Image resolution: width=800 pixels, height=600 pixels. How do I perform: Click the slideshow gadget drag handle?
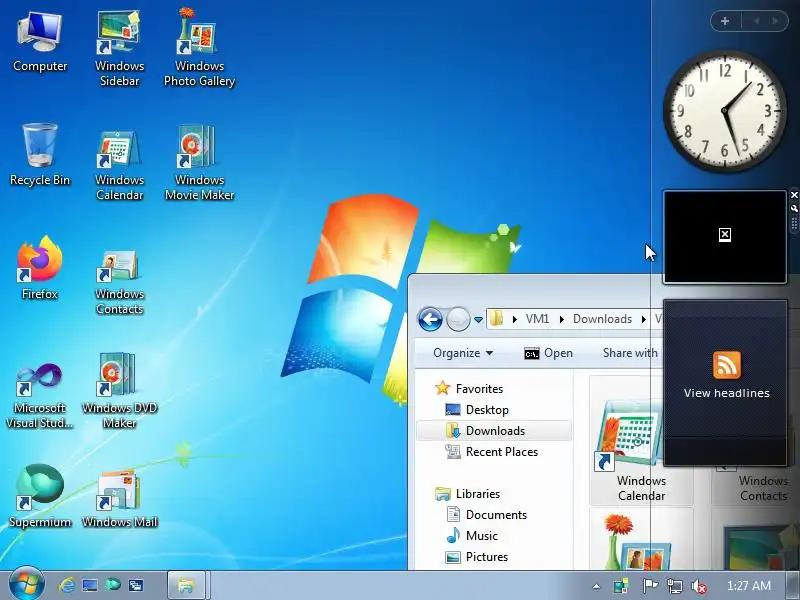coord(794,223)
